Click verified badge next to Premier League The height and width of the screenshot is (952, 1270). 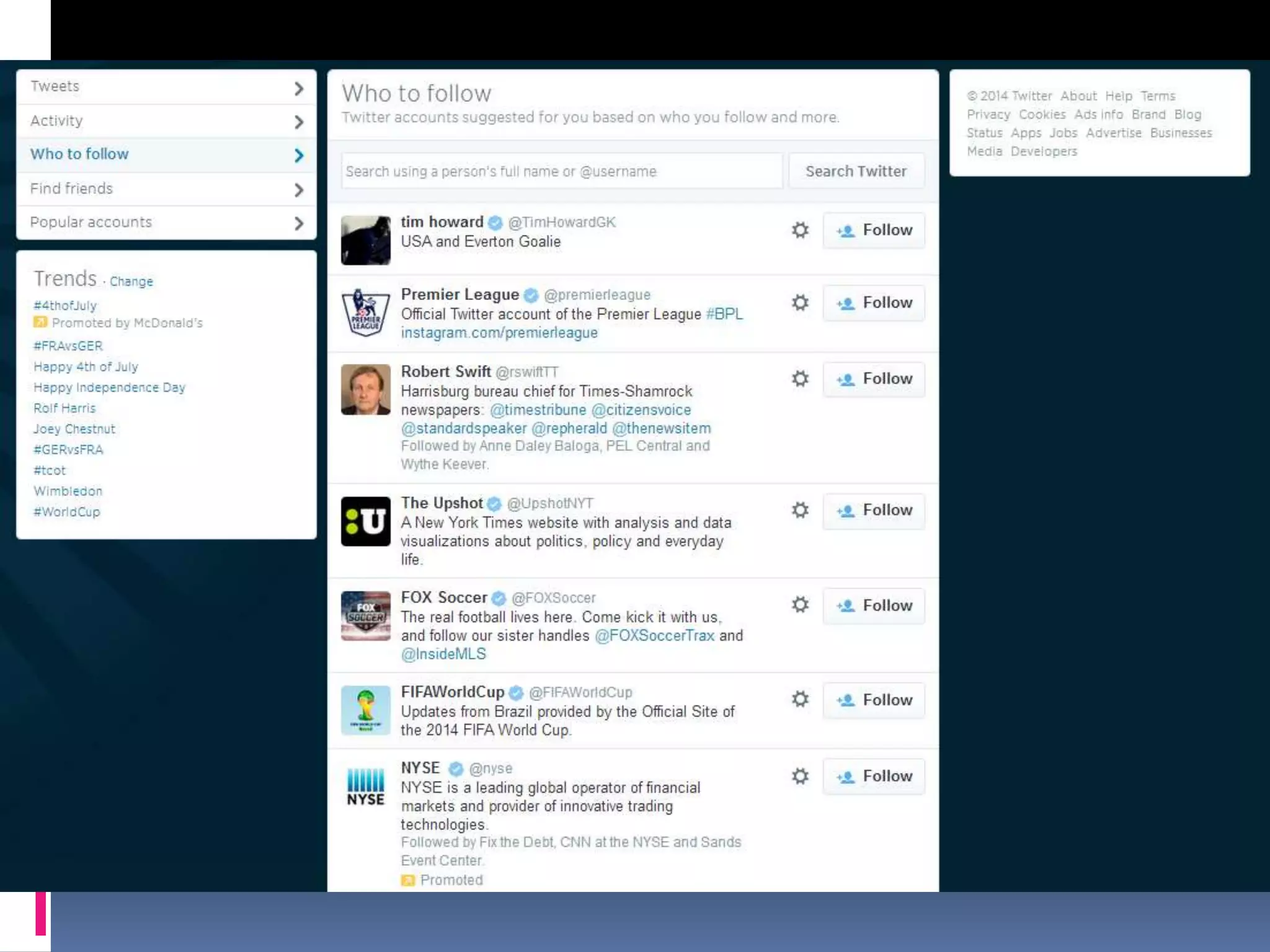pos(531,295)
